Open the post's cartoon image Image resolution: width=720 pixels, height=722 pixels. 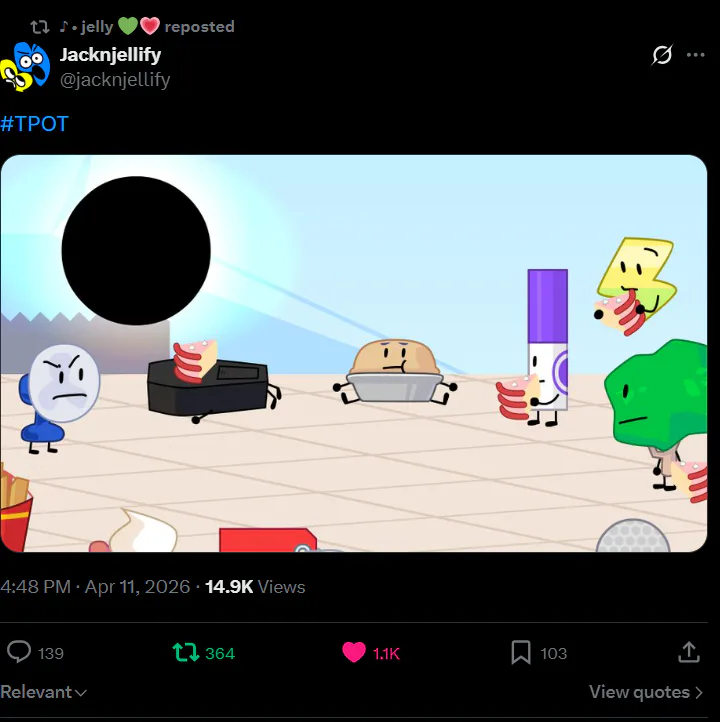pos(354,353)
